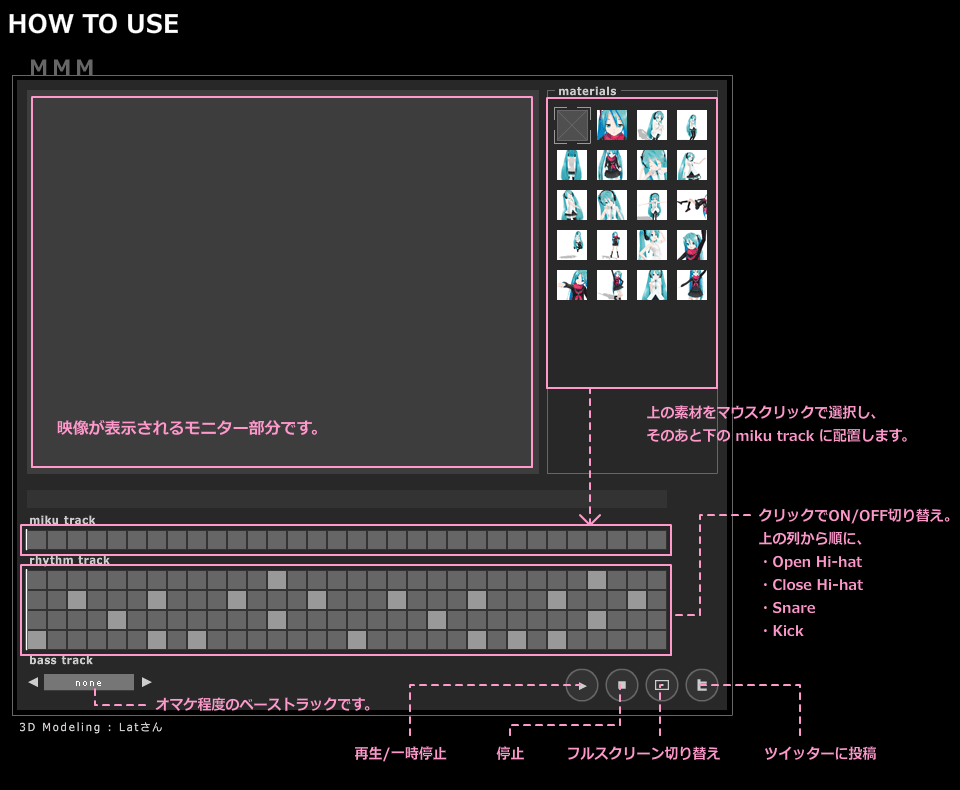960x790 pixels.
Task: Pick the Miku close-up with headphones, third row second
Action: [612, 205]
